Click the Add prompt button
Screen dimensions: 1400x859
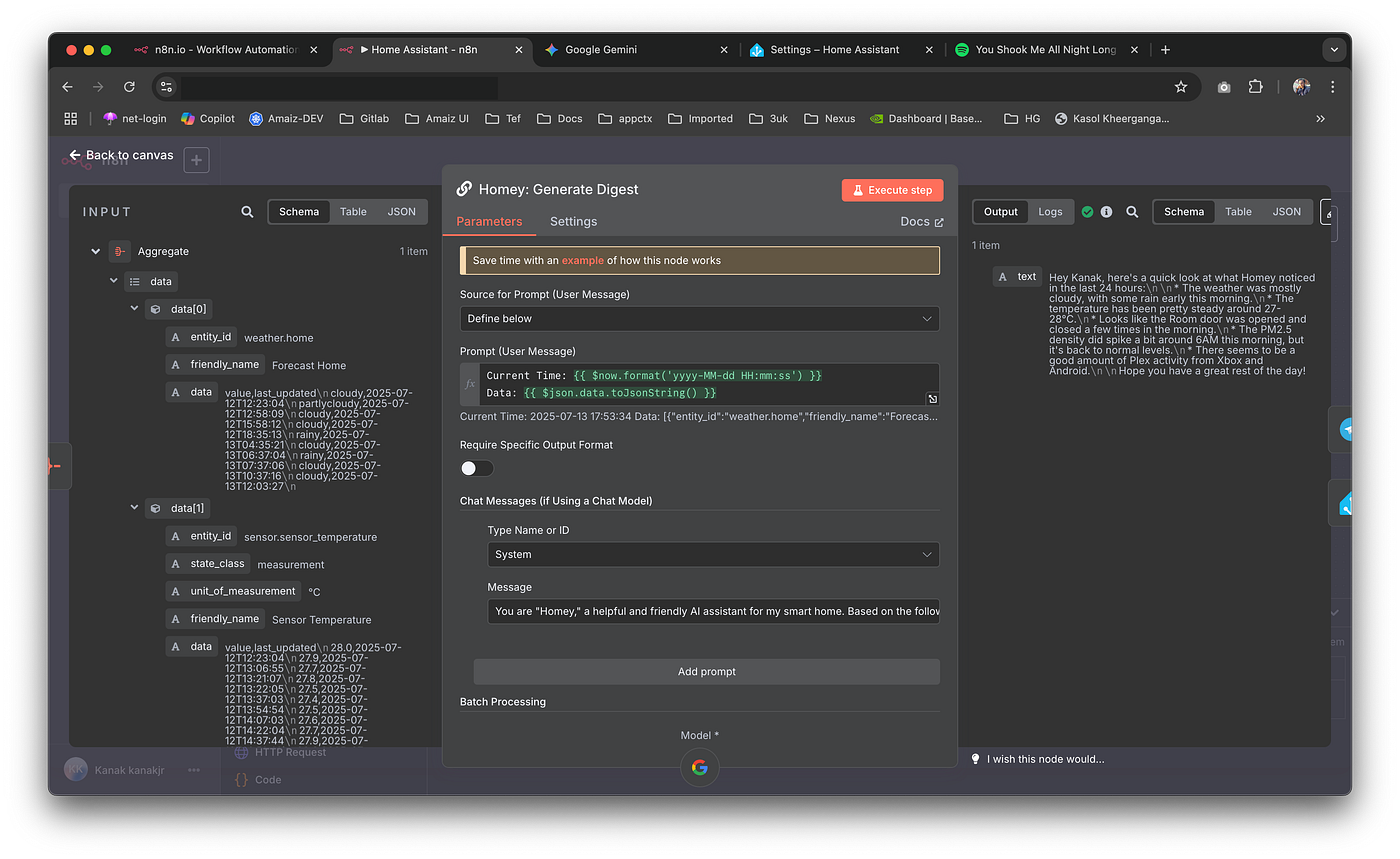pos(706,671)
